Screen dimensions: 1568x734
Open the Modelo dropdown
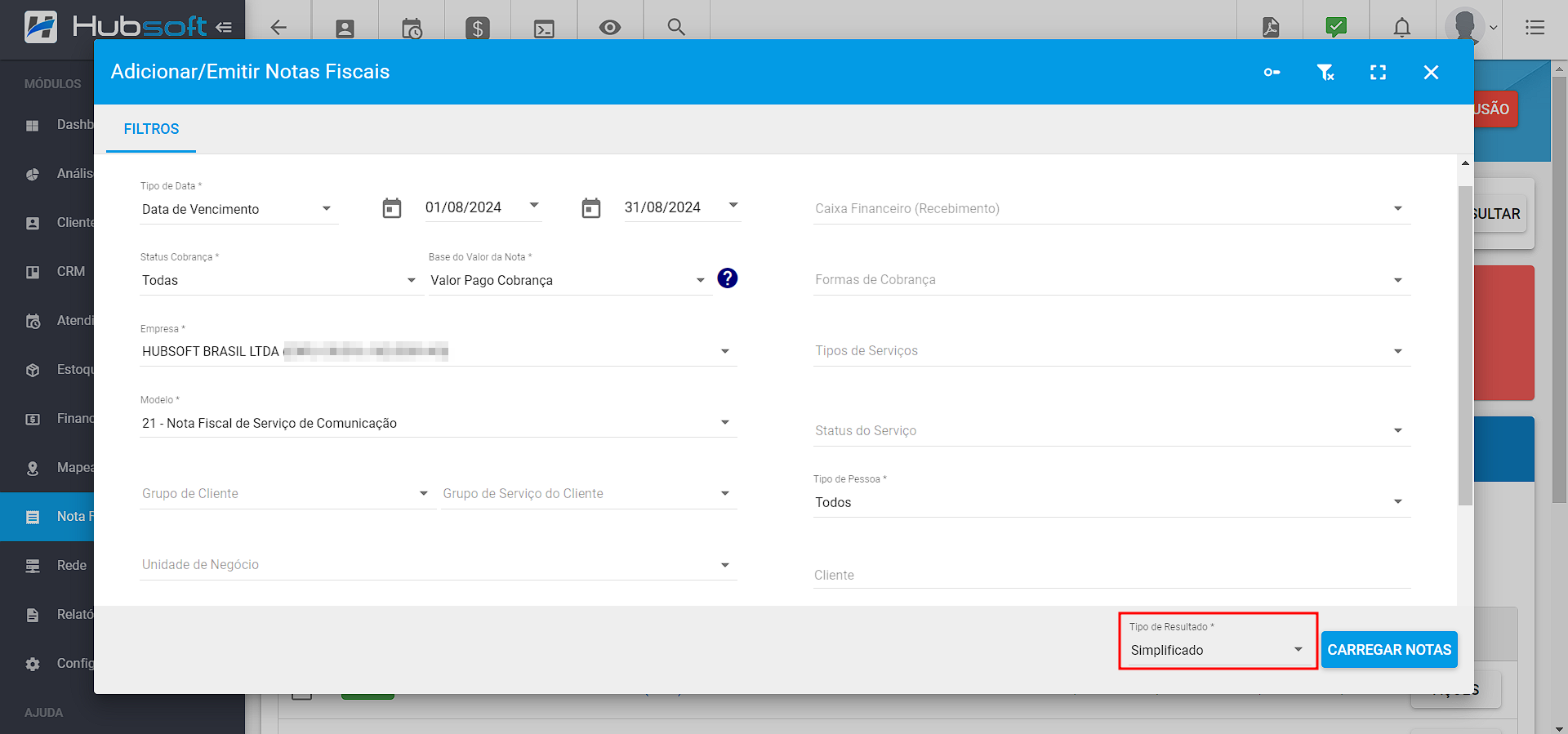[437, 423]
